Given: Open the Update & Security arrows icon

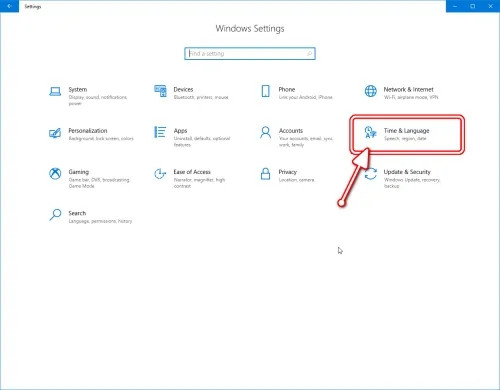Looking at the screenshot, I should click(x=371, y=174).
